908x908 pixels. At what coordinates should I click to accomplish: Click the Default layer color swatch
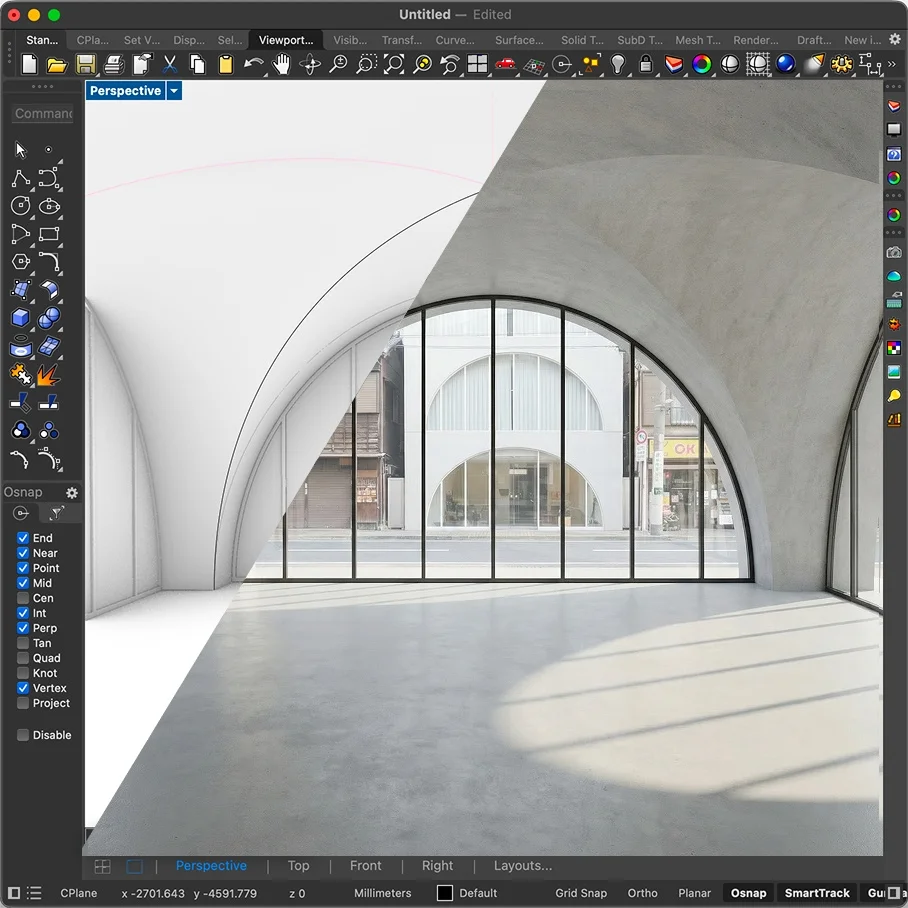[445, 893]
